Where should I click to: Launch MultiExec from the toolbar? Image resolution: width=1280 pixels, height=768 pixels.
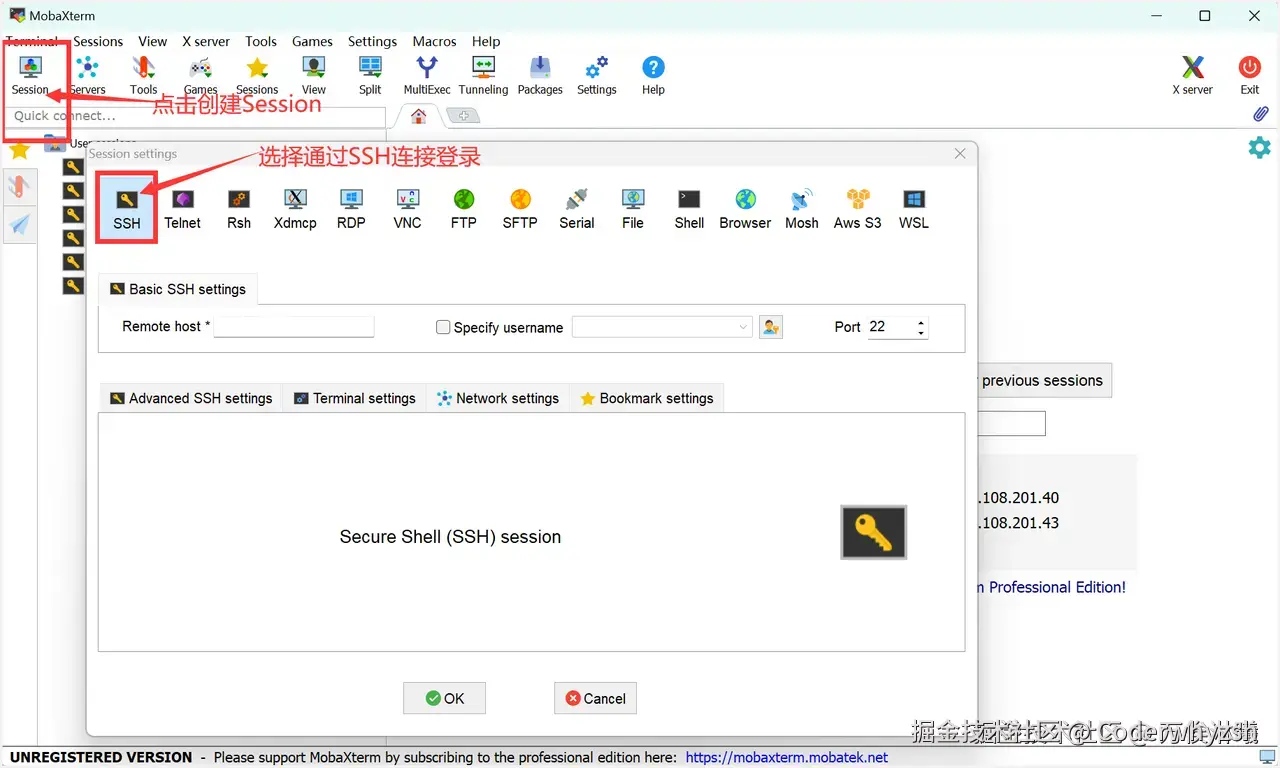(427, 75)
